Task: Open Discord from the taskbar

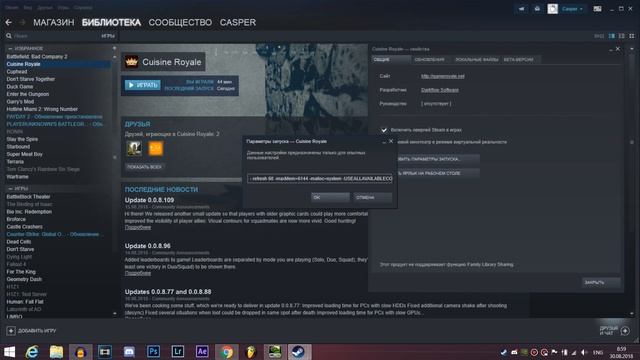Action: (129, 352)
